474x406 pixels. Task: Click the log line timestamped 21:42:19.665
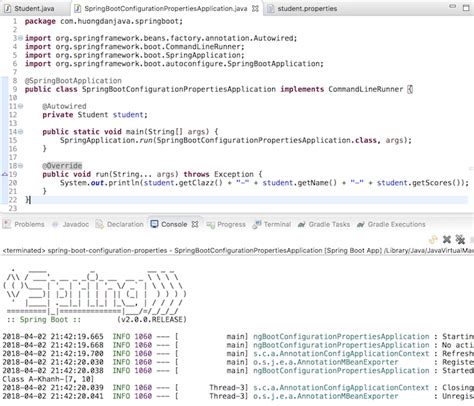(x=238, y=337)
